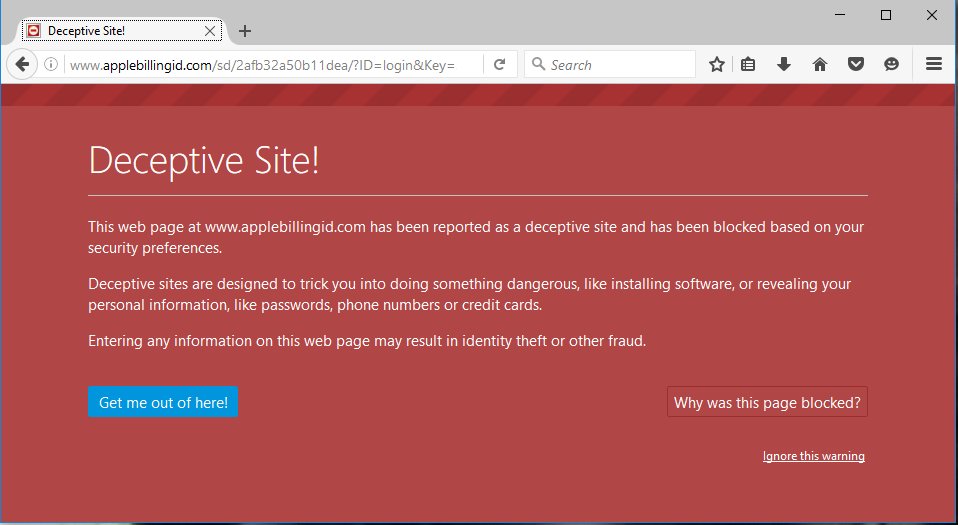
Task: Click the magnifier icon in search box
Action: tap(538, 64)
